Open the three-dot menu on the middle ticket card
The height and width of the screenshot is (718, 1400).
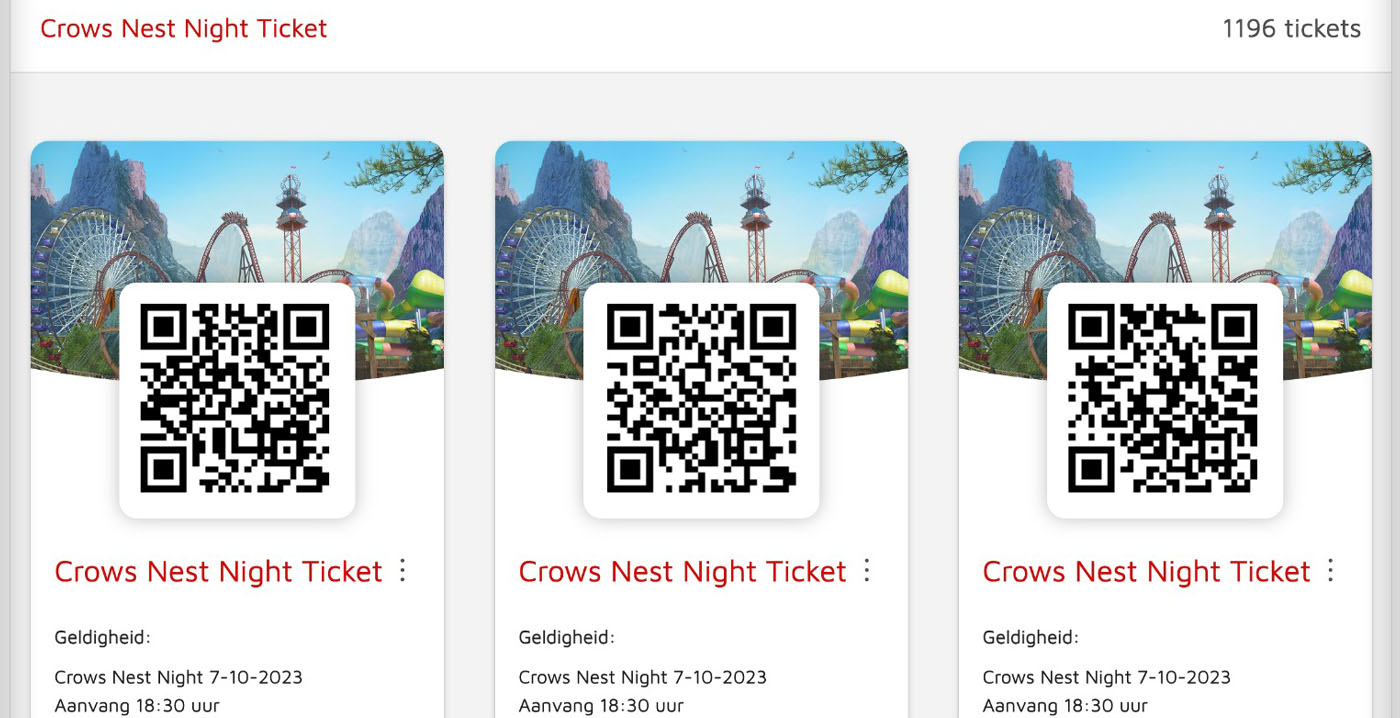[x=867, y=570]
